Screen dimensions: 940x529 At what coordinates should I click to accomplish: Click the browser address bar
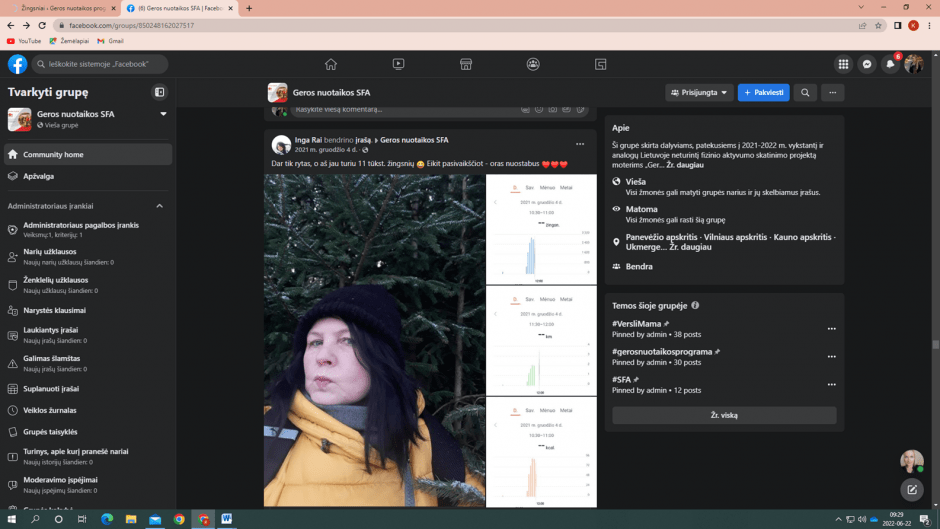(456, 25)
